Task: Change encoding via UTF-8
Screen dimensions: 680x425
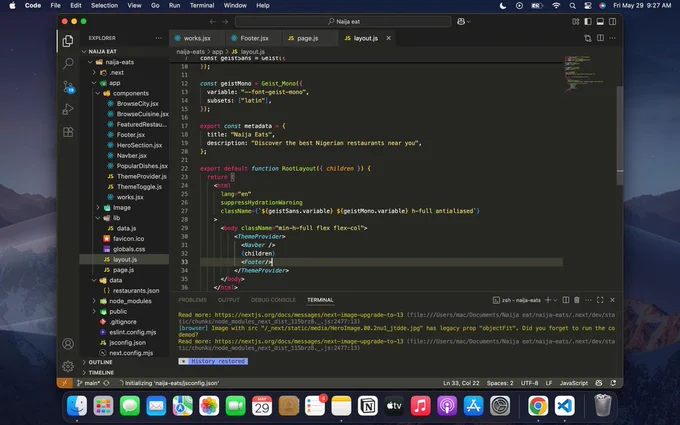Action: tap(530, 383)
